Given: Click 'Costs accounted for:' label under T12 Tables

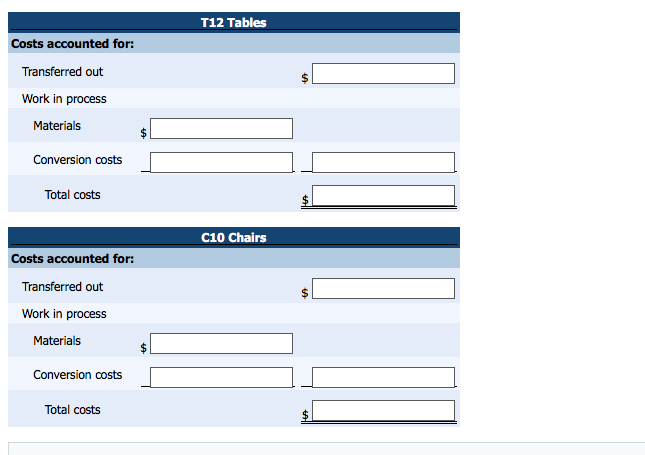Looking at the screenshot, I should (x=73, y=44).
